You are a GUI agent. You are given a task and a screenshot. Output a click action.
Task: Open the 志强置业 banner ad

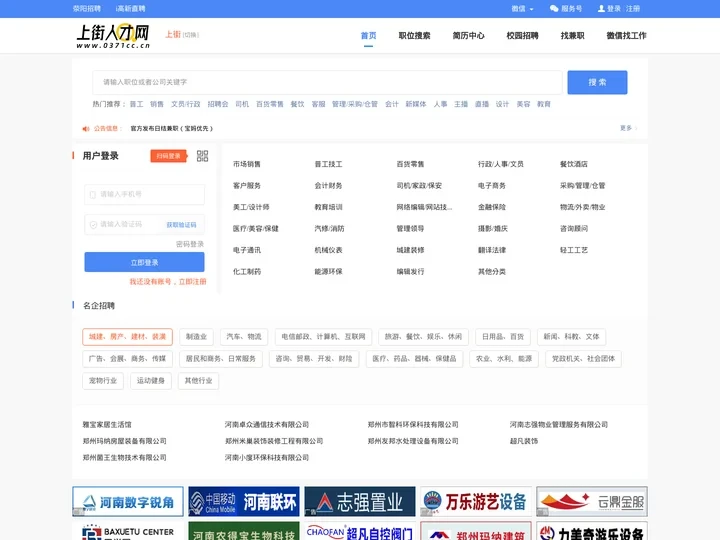360,501
